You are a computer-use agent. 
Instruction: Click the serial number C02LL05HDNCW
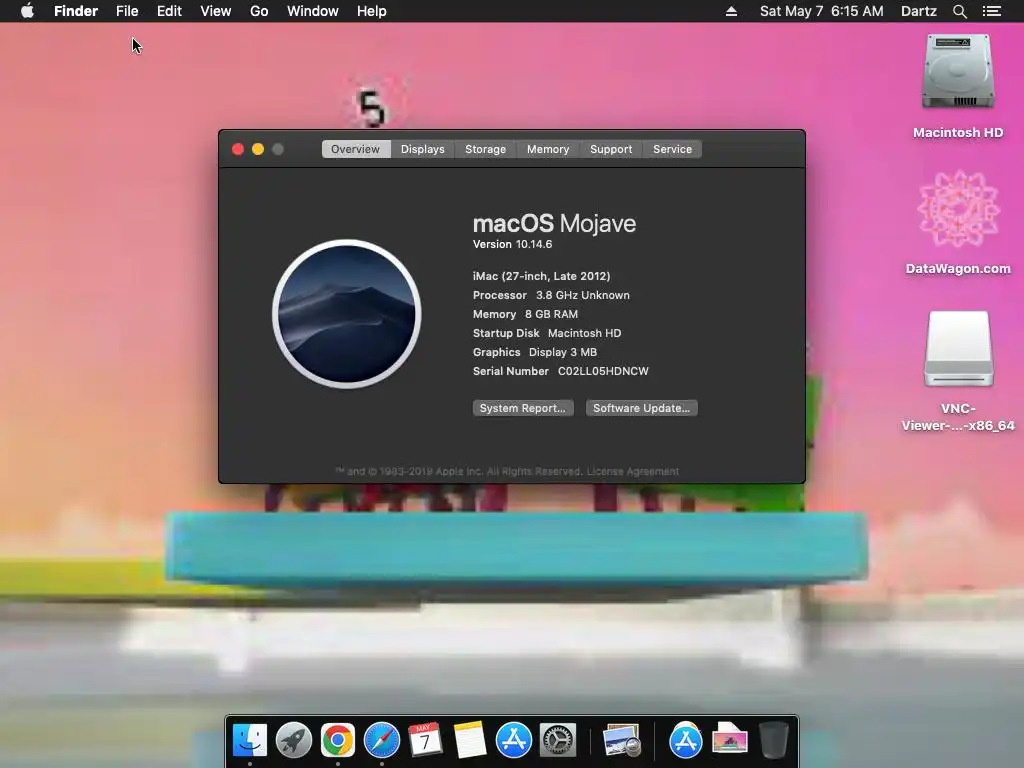tap(603, 371)
